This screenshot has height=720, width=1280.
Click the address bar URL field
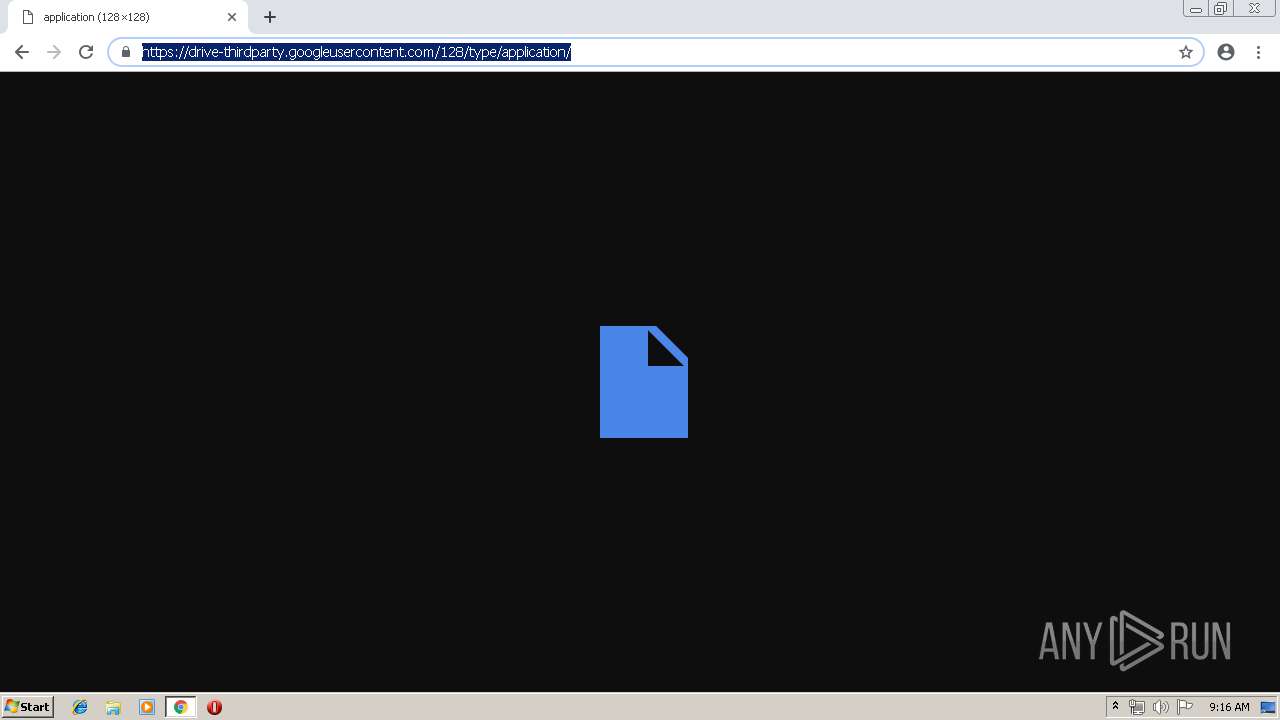(655, 52)
